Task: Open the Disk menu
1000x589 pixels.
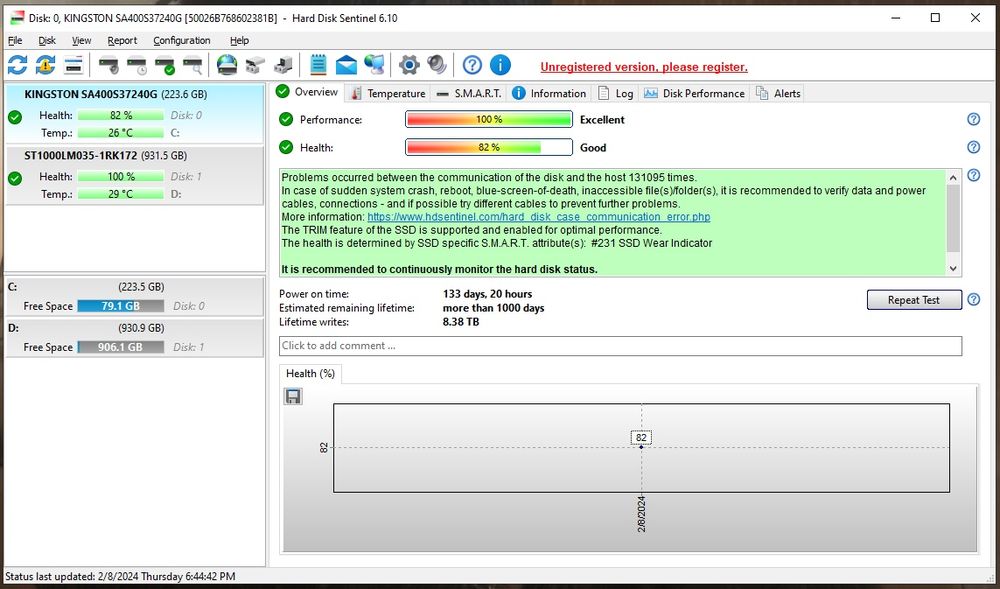Action: click(x=47, y=40)
